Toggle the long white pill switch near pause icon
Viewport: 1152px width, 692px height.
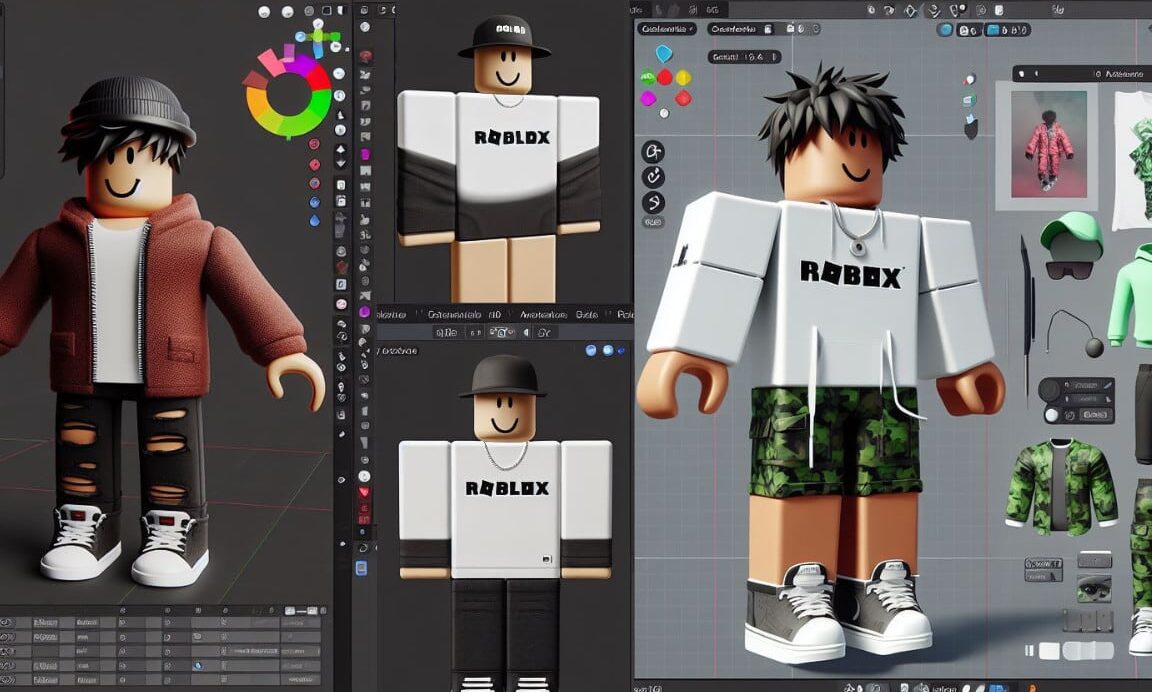pyautogui.click(x=1088, y=650)
